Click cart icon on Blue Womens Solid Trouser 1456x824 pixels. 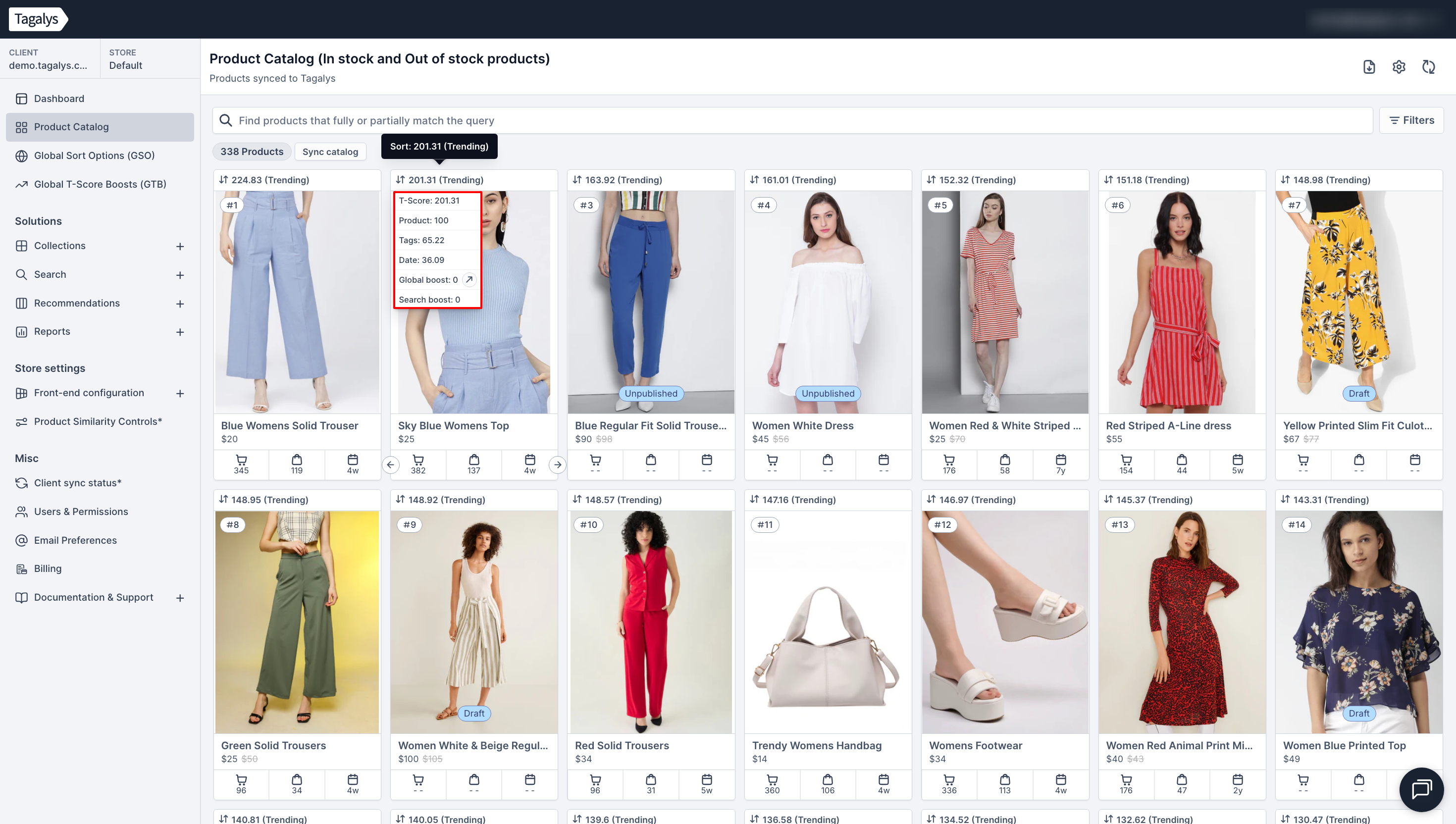[x=241, y=460]
